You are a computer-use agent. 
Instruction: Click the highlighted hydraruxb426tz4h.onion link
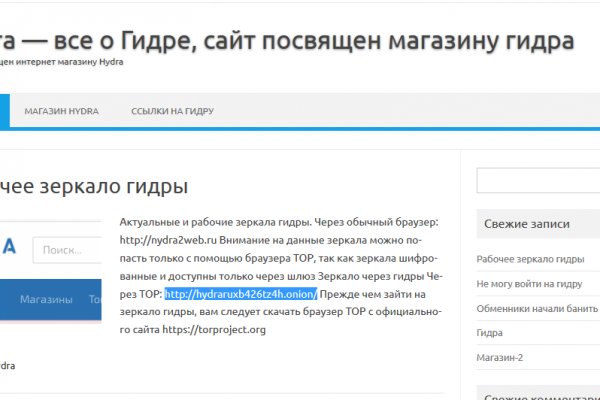click(x=241, y=294)
